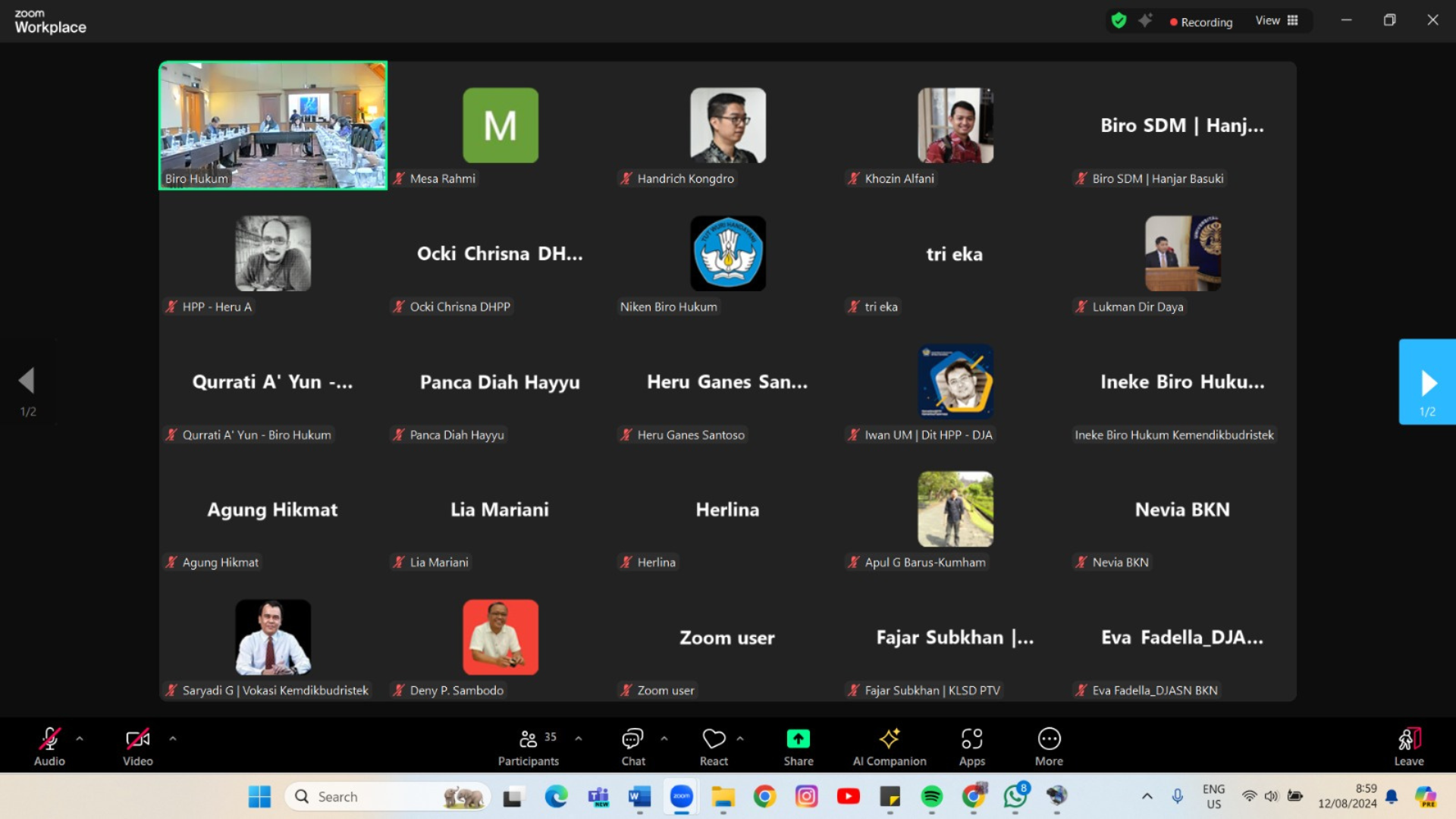Open the More options menu
The image size is (1456, 819).
tap(1050, 746)
